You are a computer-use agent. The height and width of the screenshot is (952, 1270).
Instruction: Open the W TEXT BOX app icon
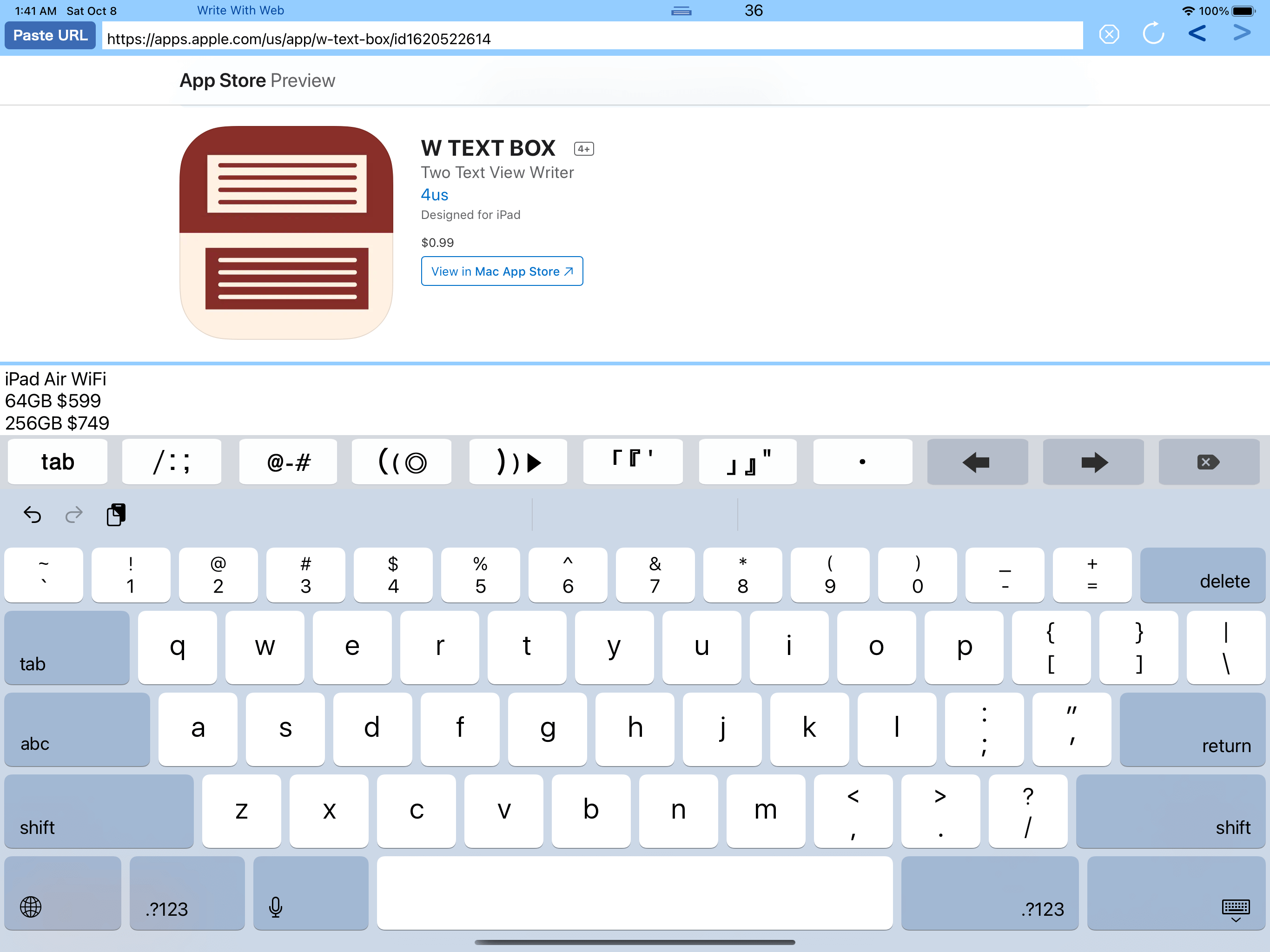click(286, 232)
